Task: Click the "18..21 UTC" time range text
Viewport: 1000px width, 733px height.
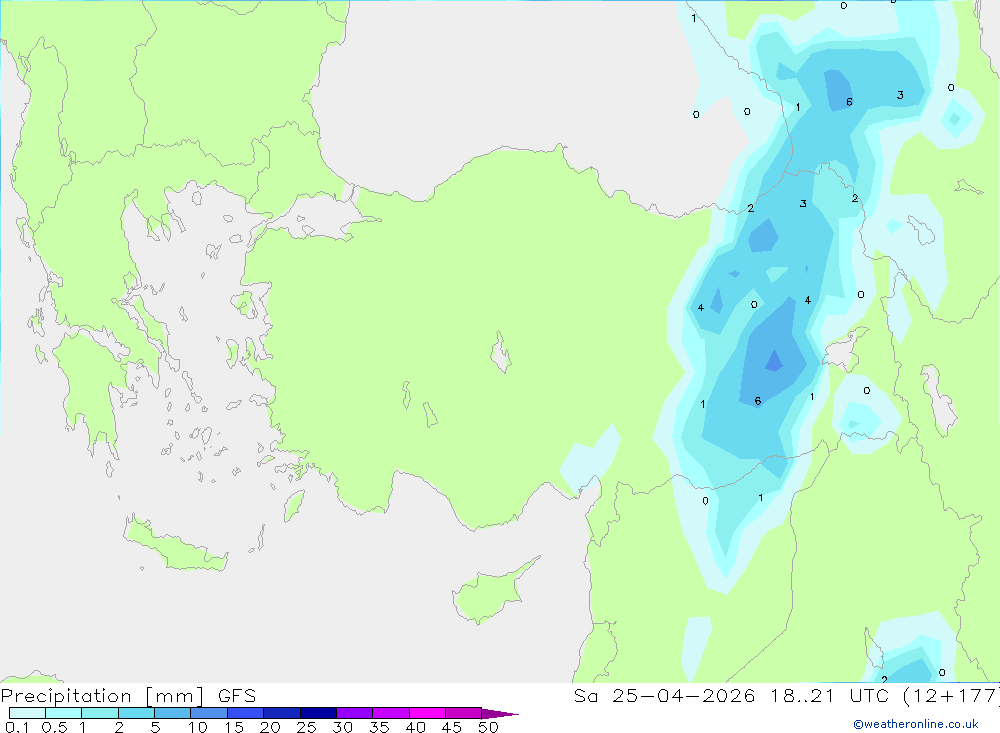Action: (x=828, y=696)
